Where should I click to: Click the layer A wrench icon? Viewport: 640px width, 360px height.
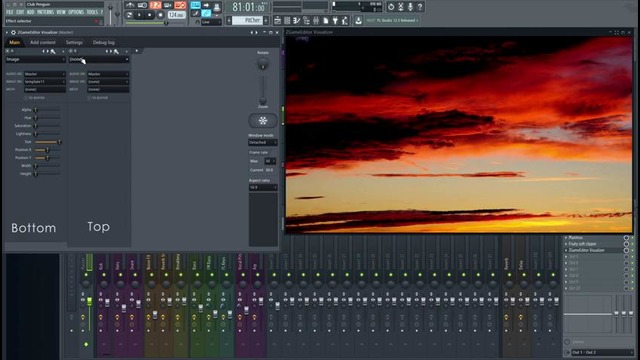(x=53, y=51)
